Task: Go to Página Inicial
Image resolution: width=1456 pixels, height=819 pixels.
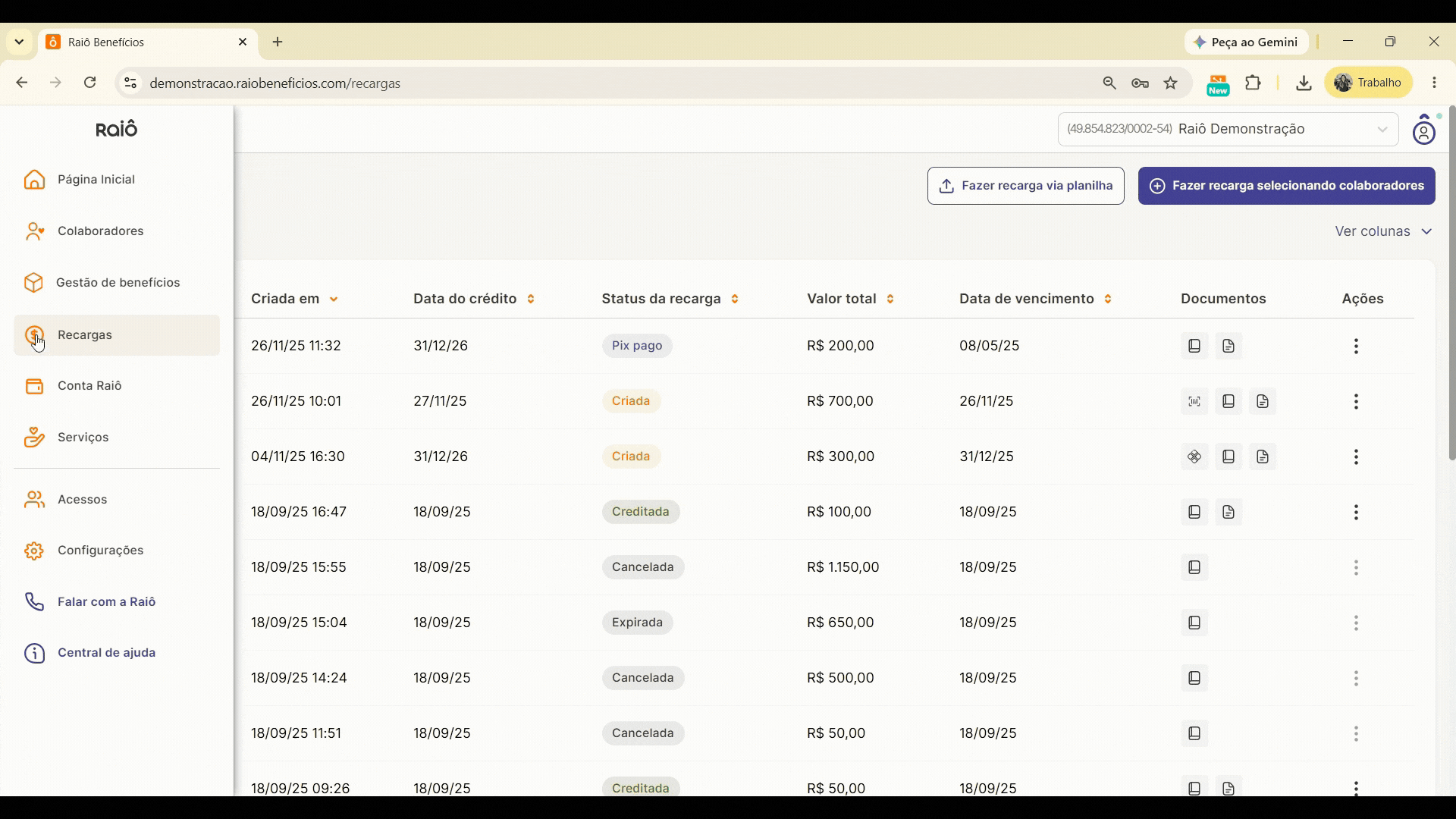Action: (117, 180)
